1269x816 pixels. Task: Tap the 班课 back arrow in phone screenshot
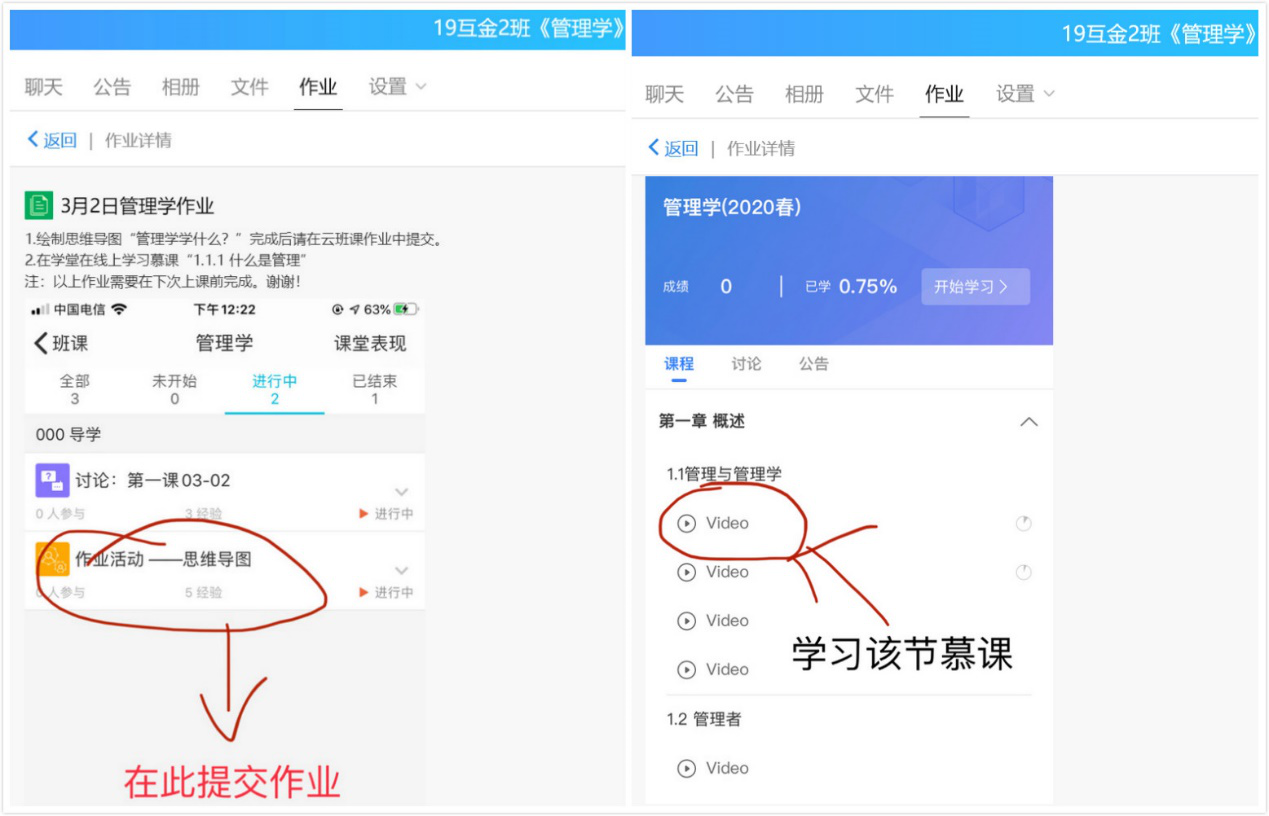61,343
